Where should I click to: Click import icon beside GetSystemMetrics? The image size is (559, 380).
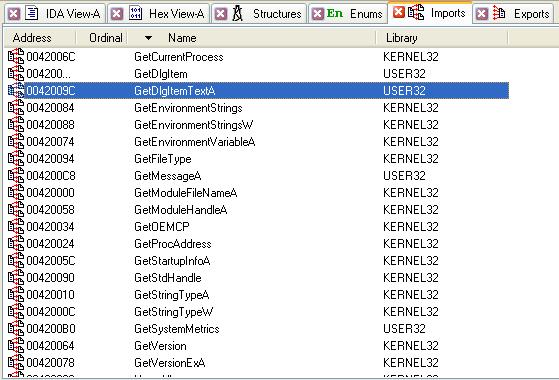coord(16,329)
